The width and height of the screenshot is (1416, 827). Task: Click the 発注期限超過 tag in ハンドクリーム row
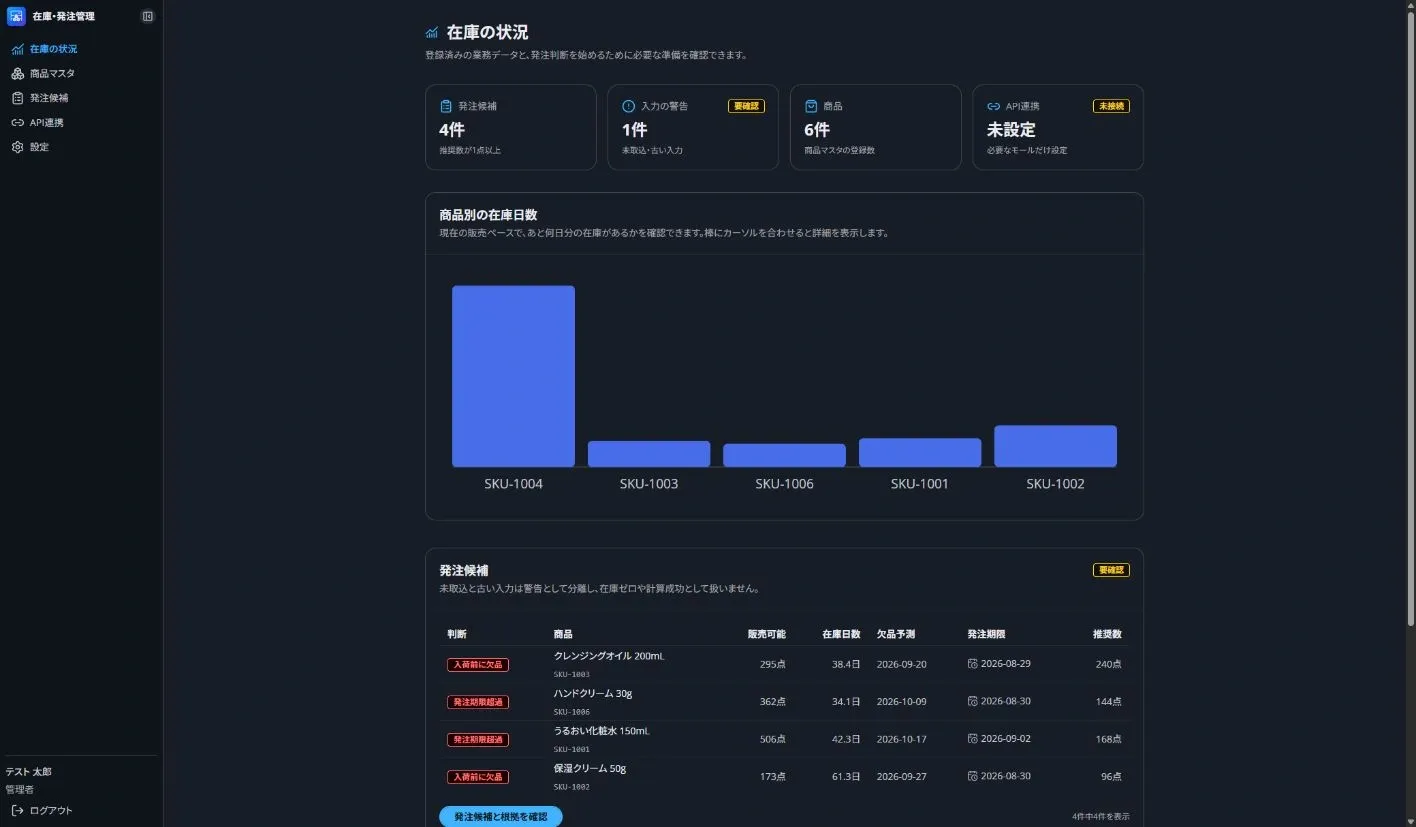pos(478,702)
